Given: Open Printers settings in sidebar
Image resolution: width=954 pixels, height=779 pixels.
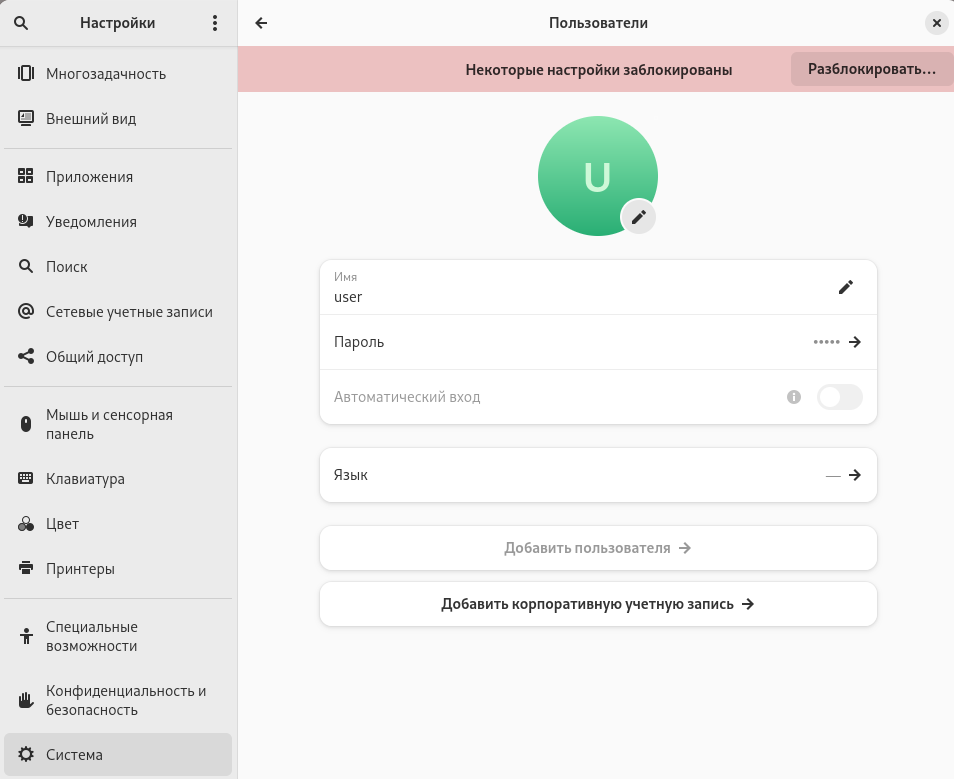Looking at the screenshot, I should (80, 569).
